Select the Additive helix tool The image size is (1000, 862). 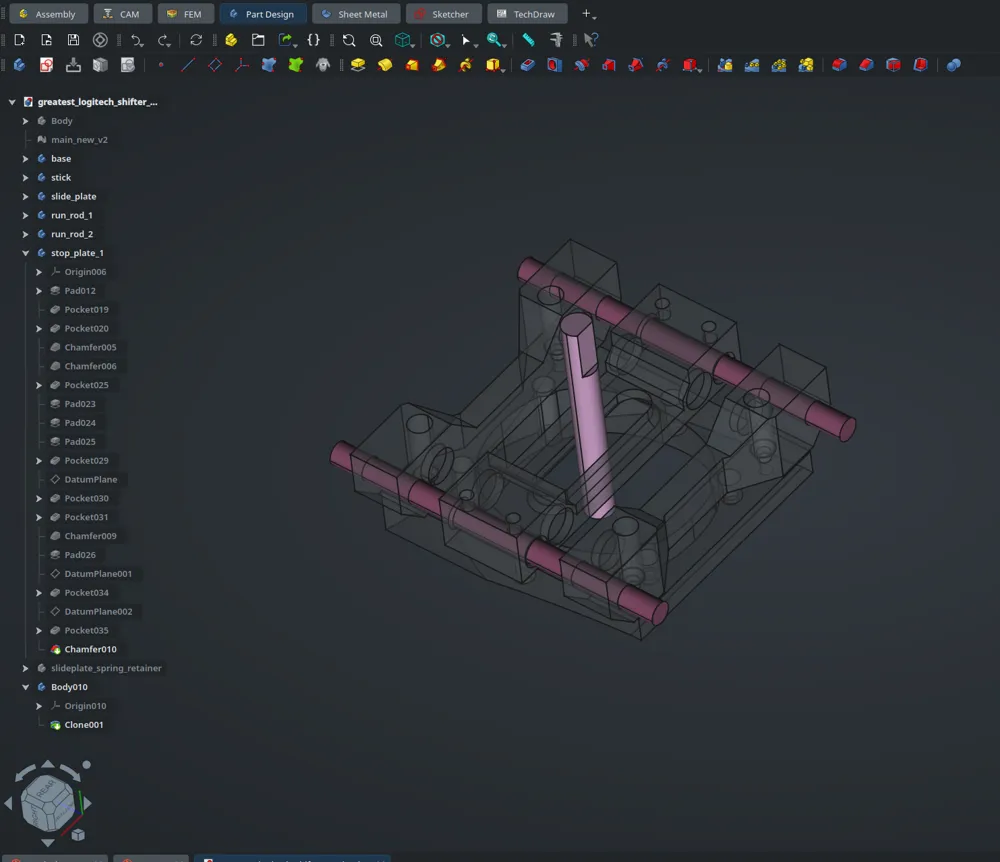[x=466, y=65]
